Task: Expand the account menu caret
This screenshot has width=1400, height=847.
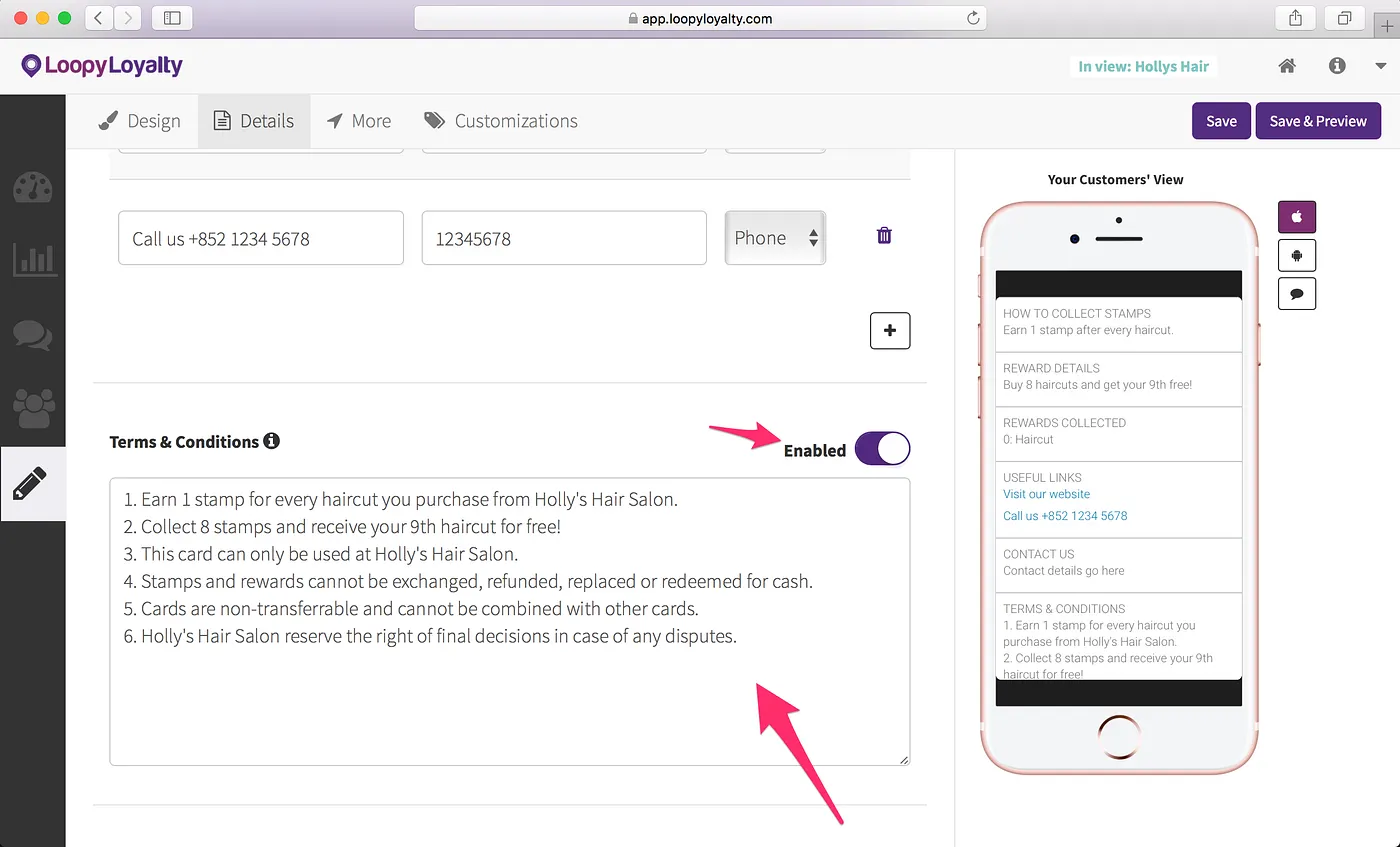Action: coord(1381,66)
